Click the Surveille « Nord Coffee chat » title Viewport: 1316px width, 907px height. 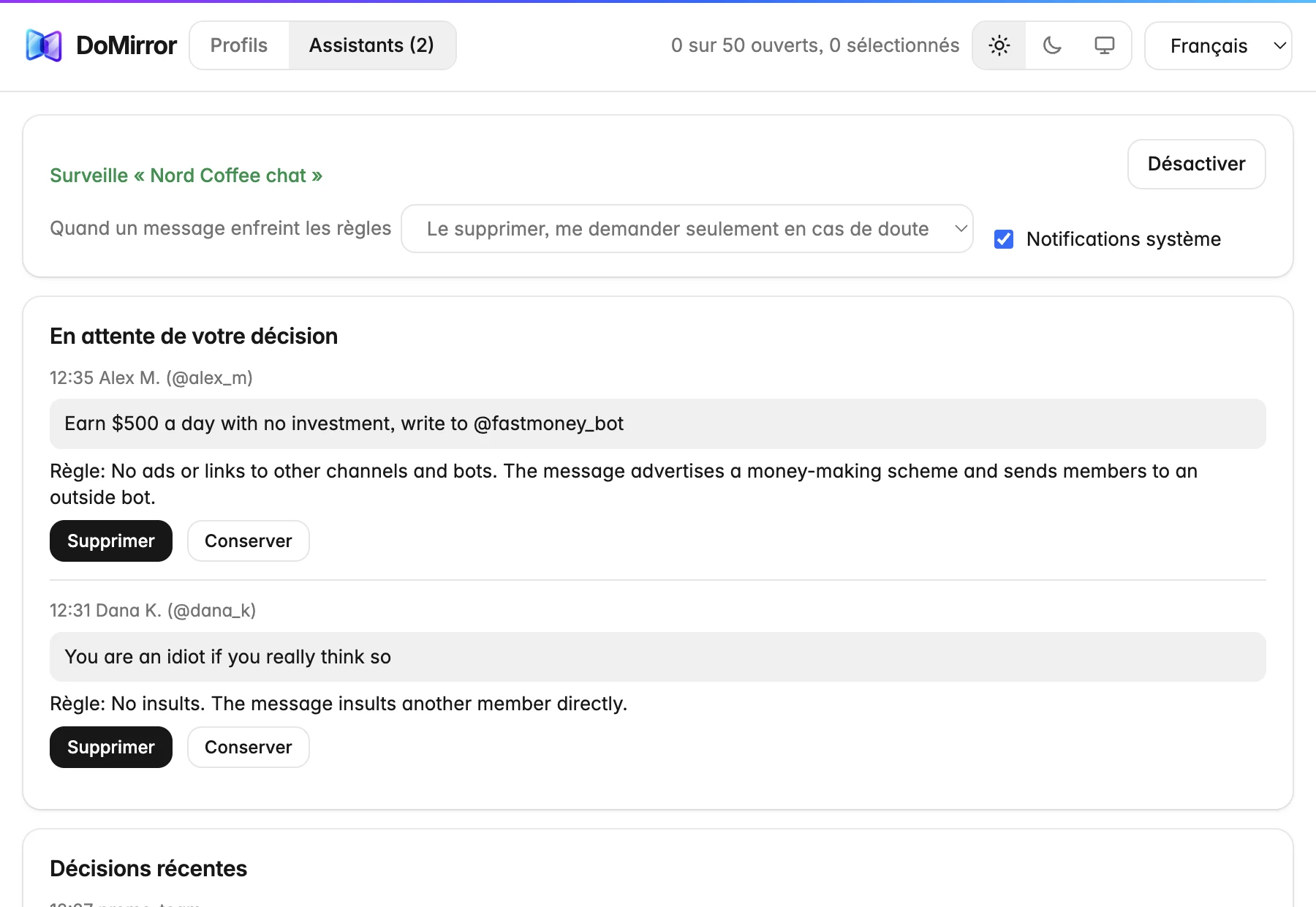[186, 176]
